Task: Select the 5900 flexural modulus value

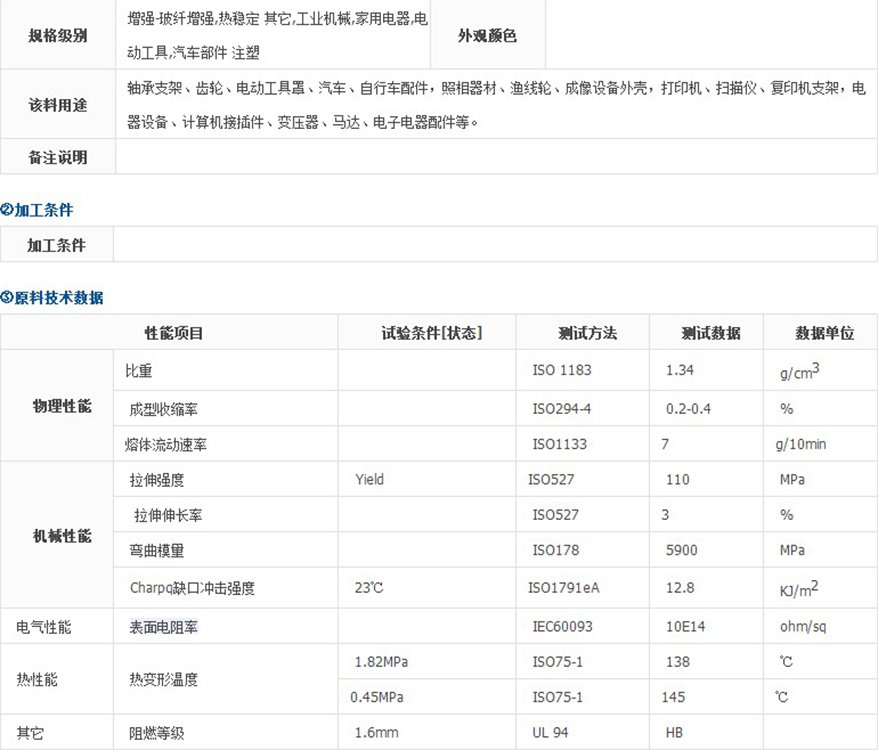Action: [681, 550]
